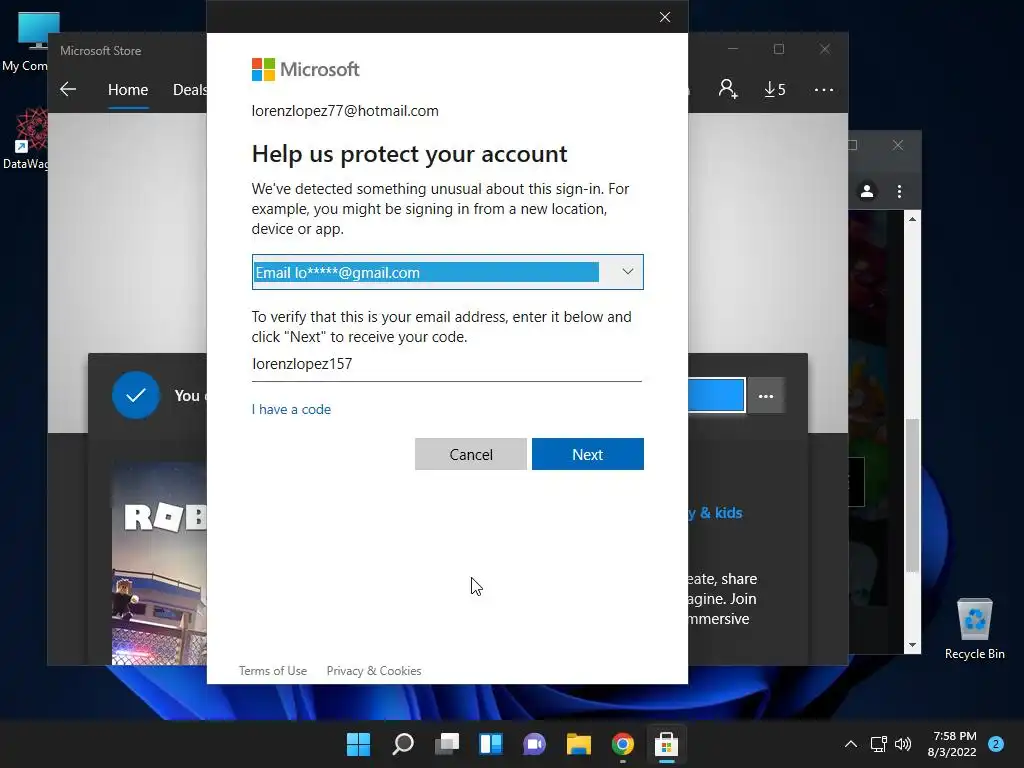The width and height of the screenshot is (1024, 768).
Task: Open the Chat (Teams) taskbar icon
Action: (534, 744)
